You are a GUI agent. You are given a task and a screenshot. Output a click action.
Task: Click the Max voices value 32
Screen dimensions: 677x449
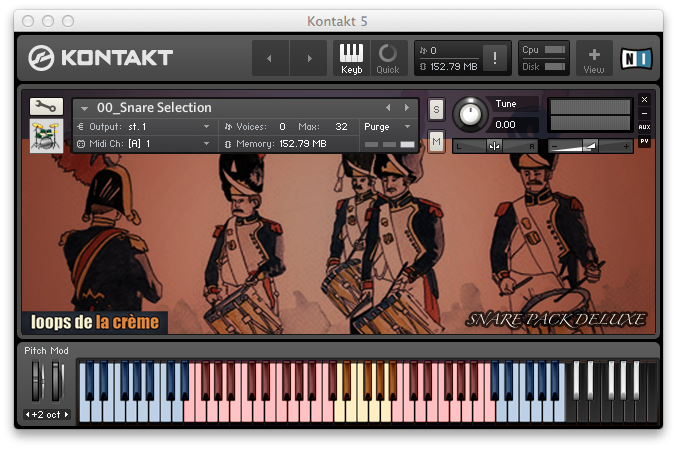coord(341,127)
